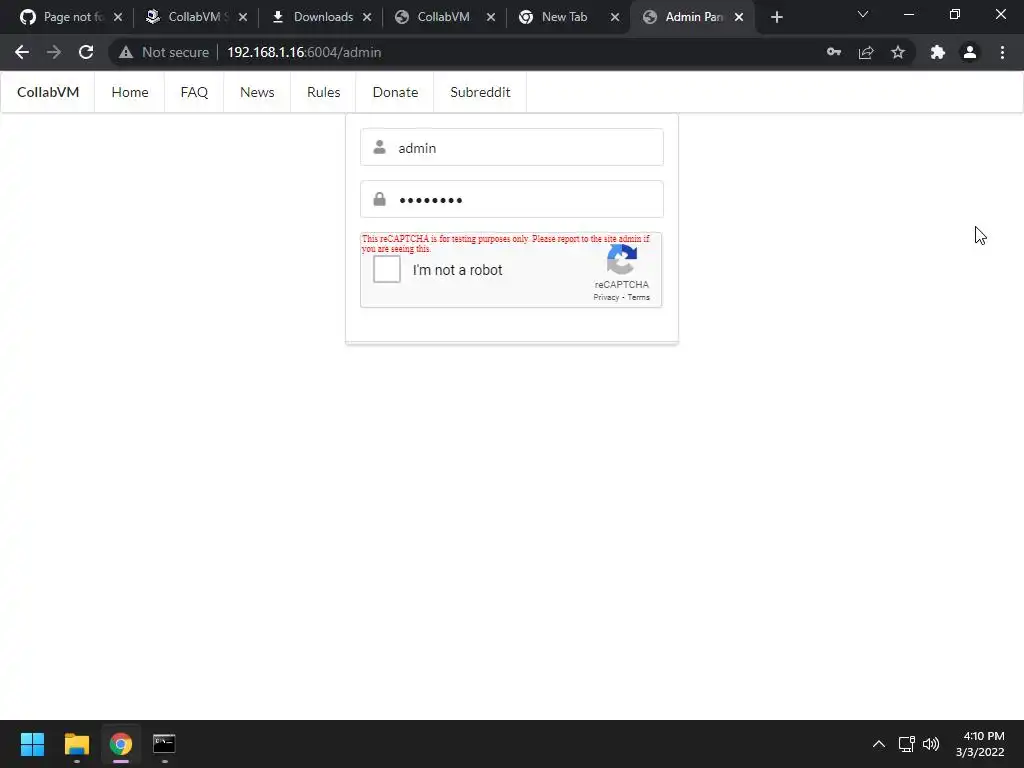Open File Explorer from the taskbar
This screenshot has width=1024, height=768.
click(x=76, y=744)
